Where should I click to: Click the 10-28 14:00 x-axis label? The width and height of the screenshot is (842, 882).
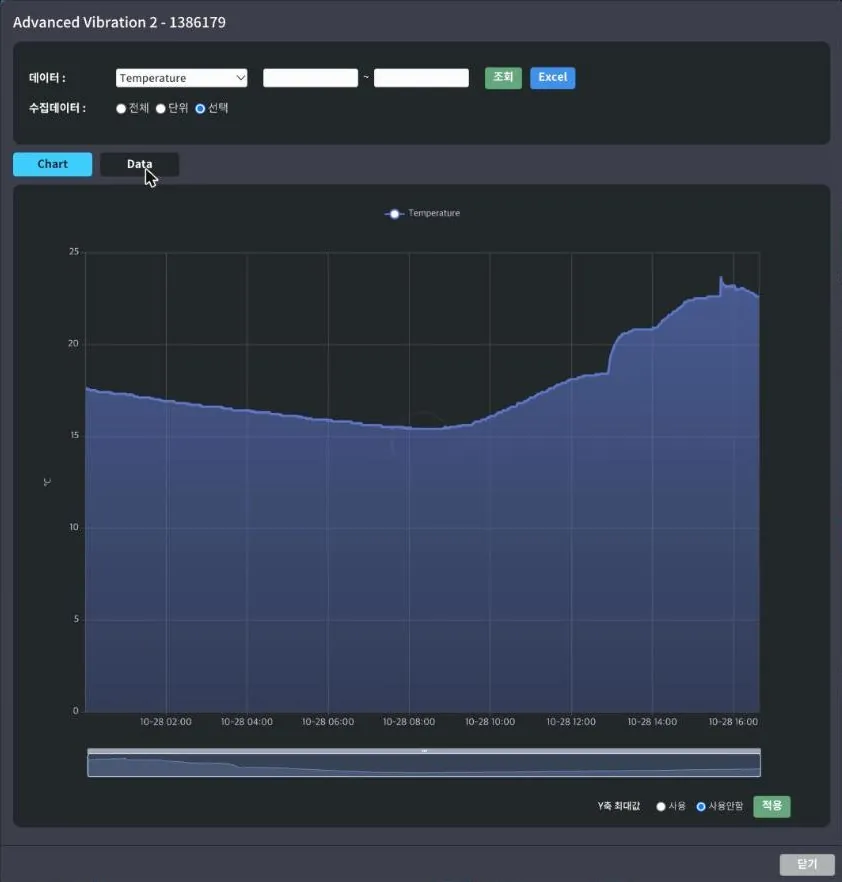coord(652,722)
